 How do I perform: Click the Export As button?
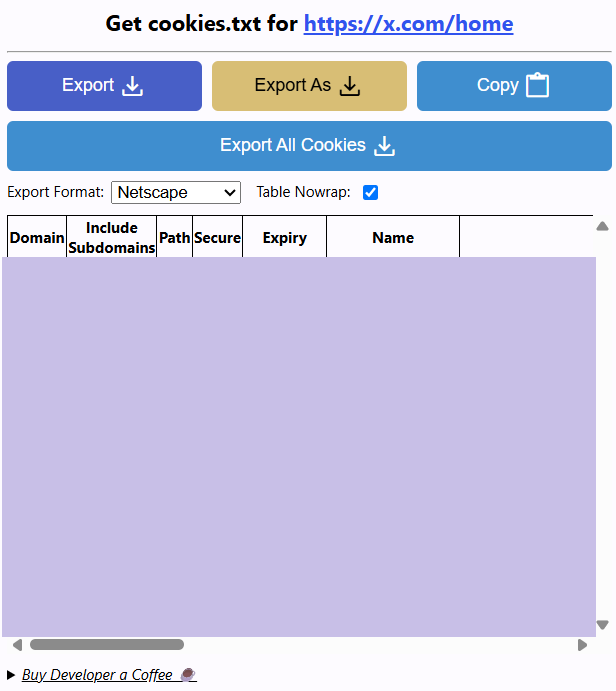point(309,86)
